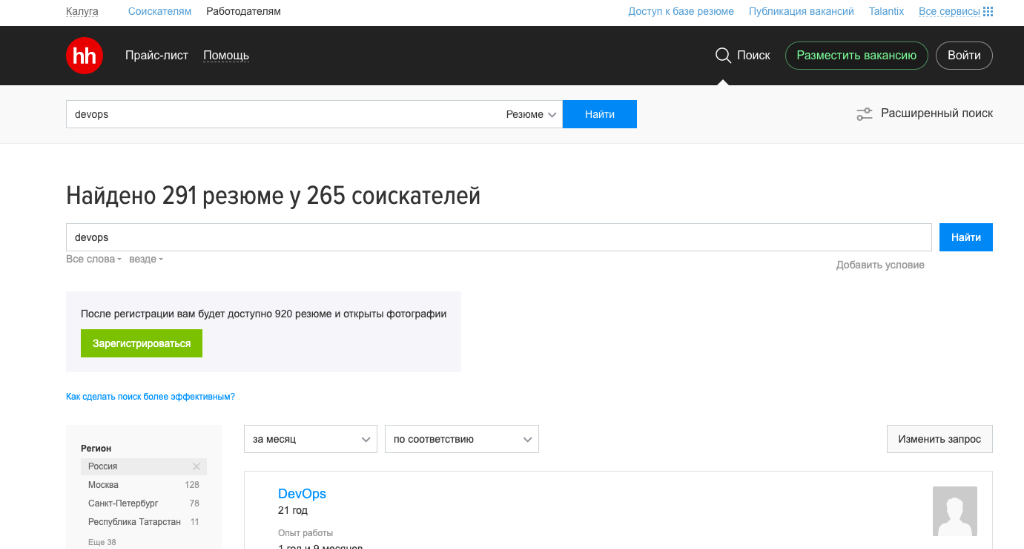Screen dimensions: 1024x549
Task: Click the magnifier search icon in header
Action: [x=723, y=56]
